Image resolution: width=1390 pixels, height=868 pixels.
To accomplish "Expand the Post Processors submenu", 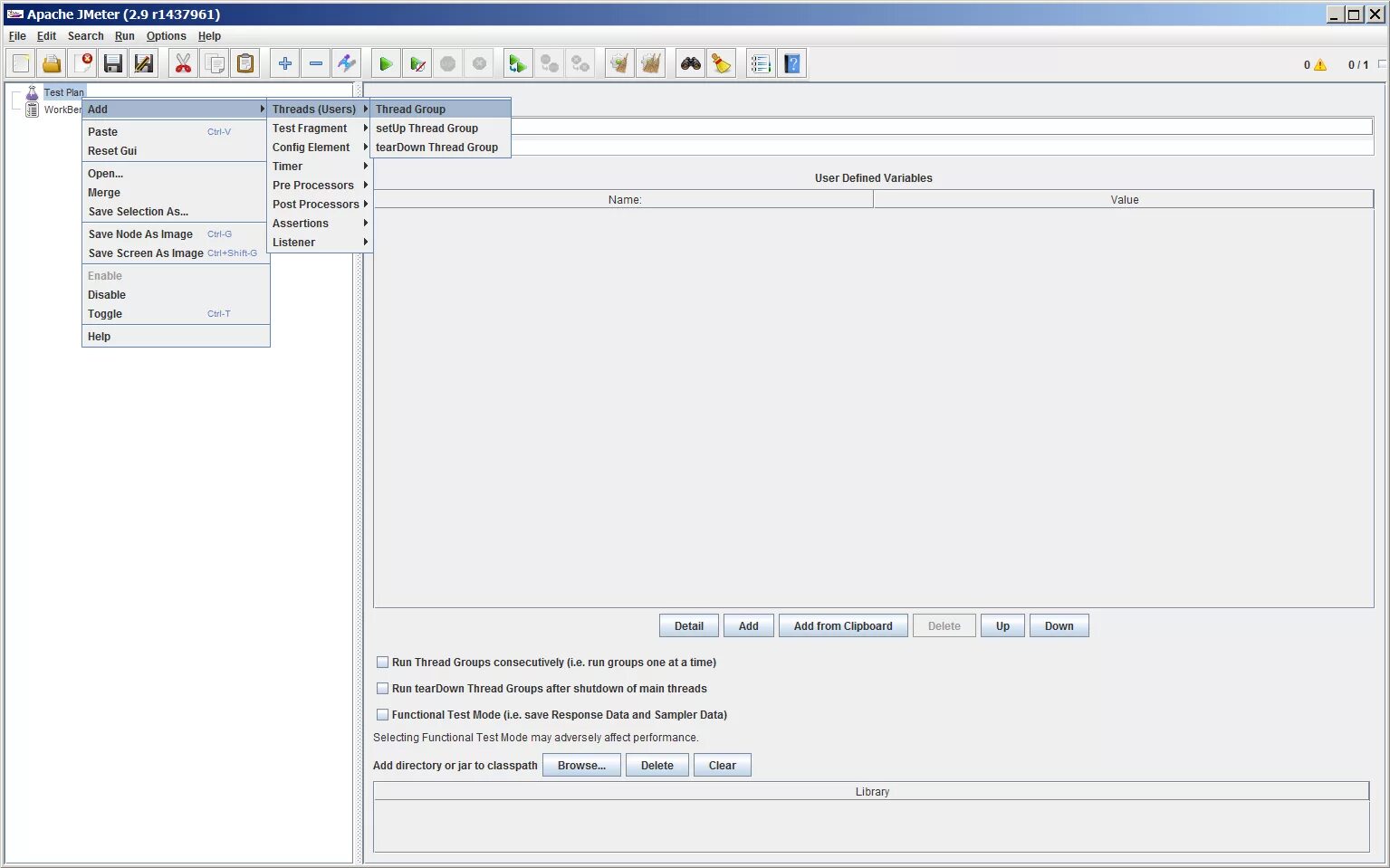I will (320, 205).
